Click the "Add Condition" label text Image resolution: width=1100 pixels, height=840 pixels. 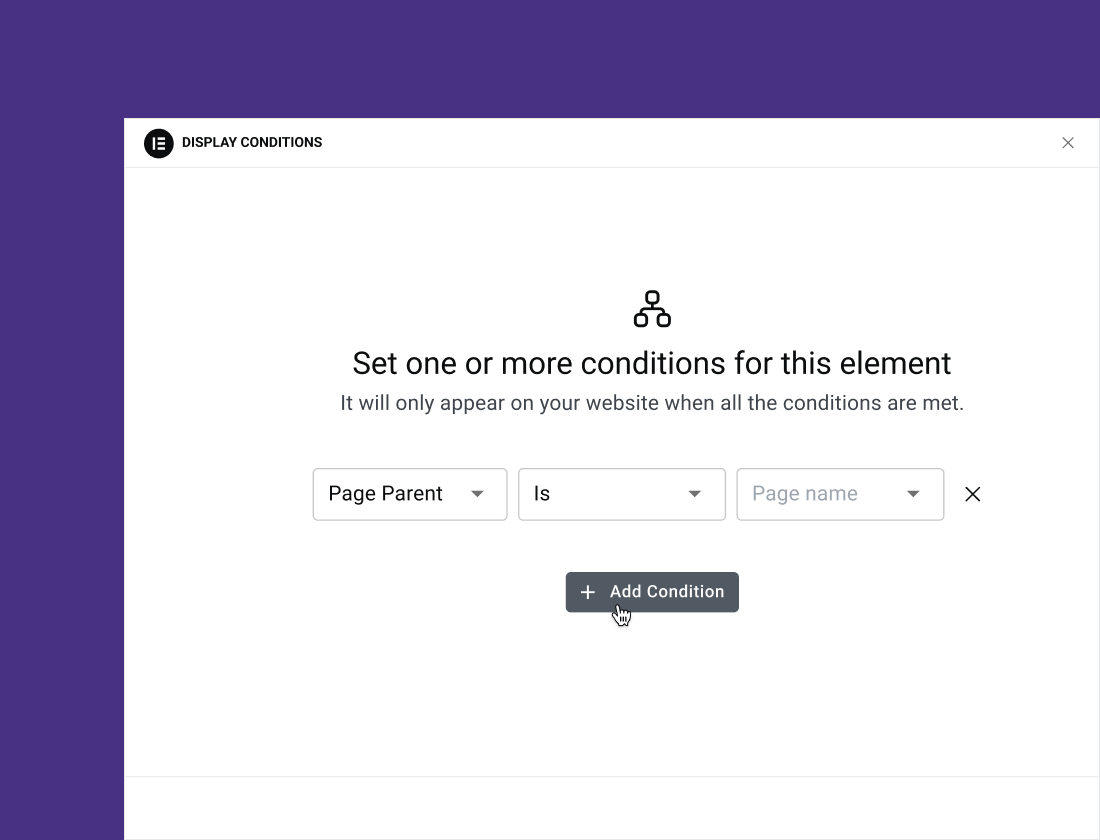coord(667,592)
